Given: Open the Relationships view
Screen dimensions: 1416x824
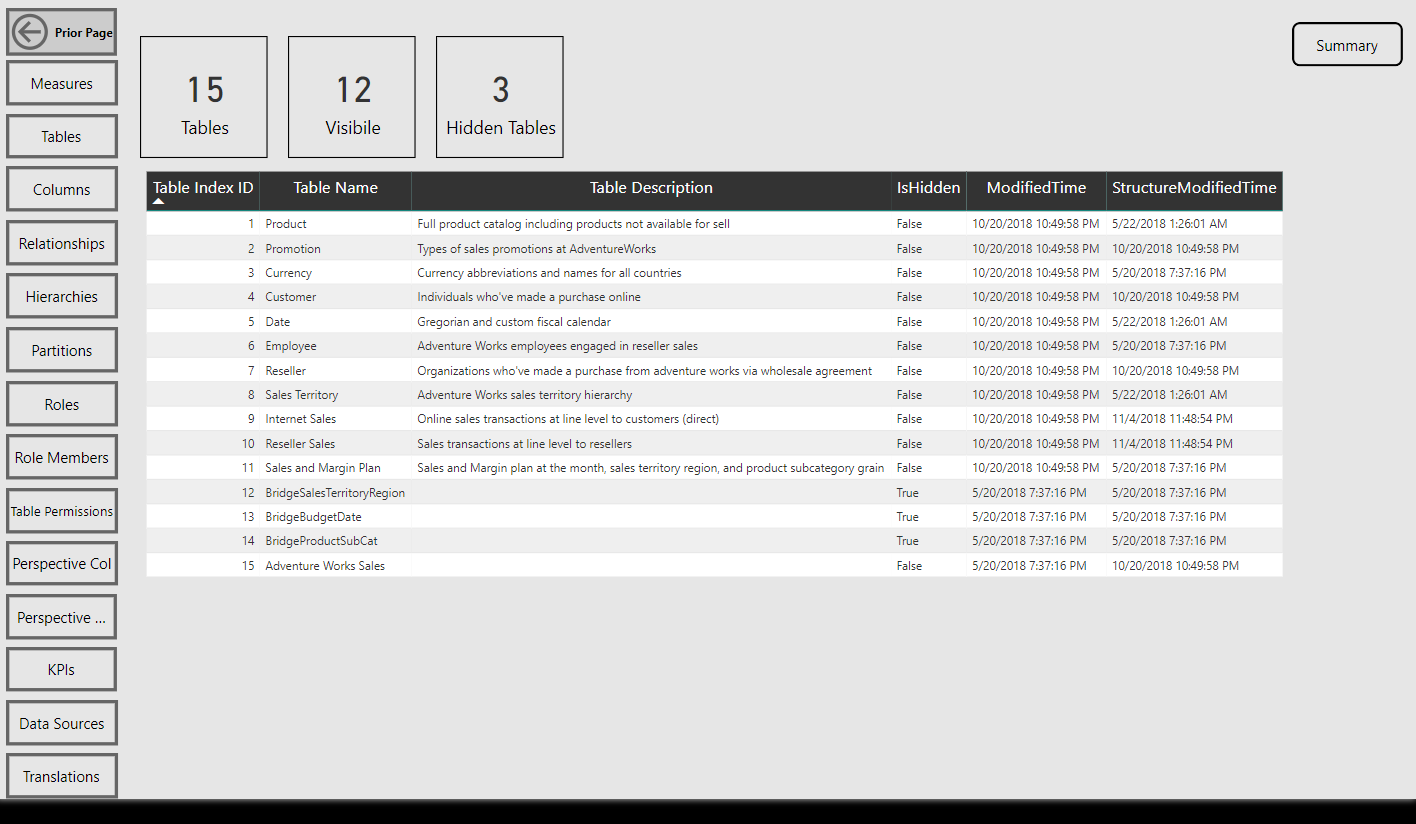Looking at the screenshot, I should [61, 242].
